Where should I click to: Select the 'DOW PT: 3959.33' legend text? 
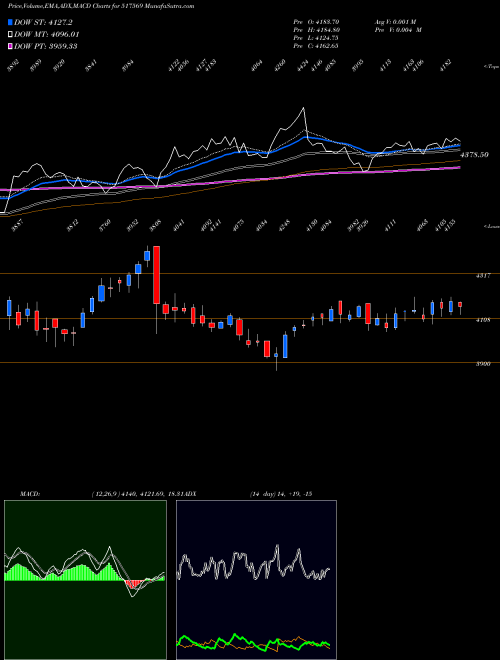(45, 46)
